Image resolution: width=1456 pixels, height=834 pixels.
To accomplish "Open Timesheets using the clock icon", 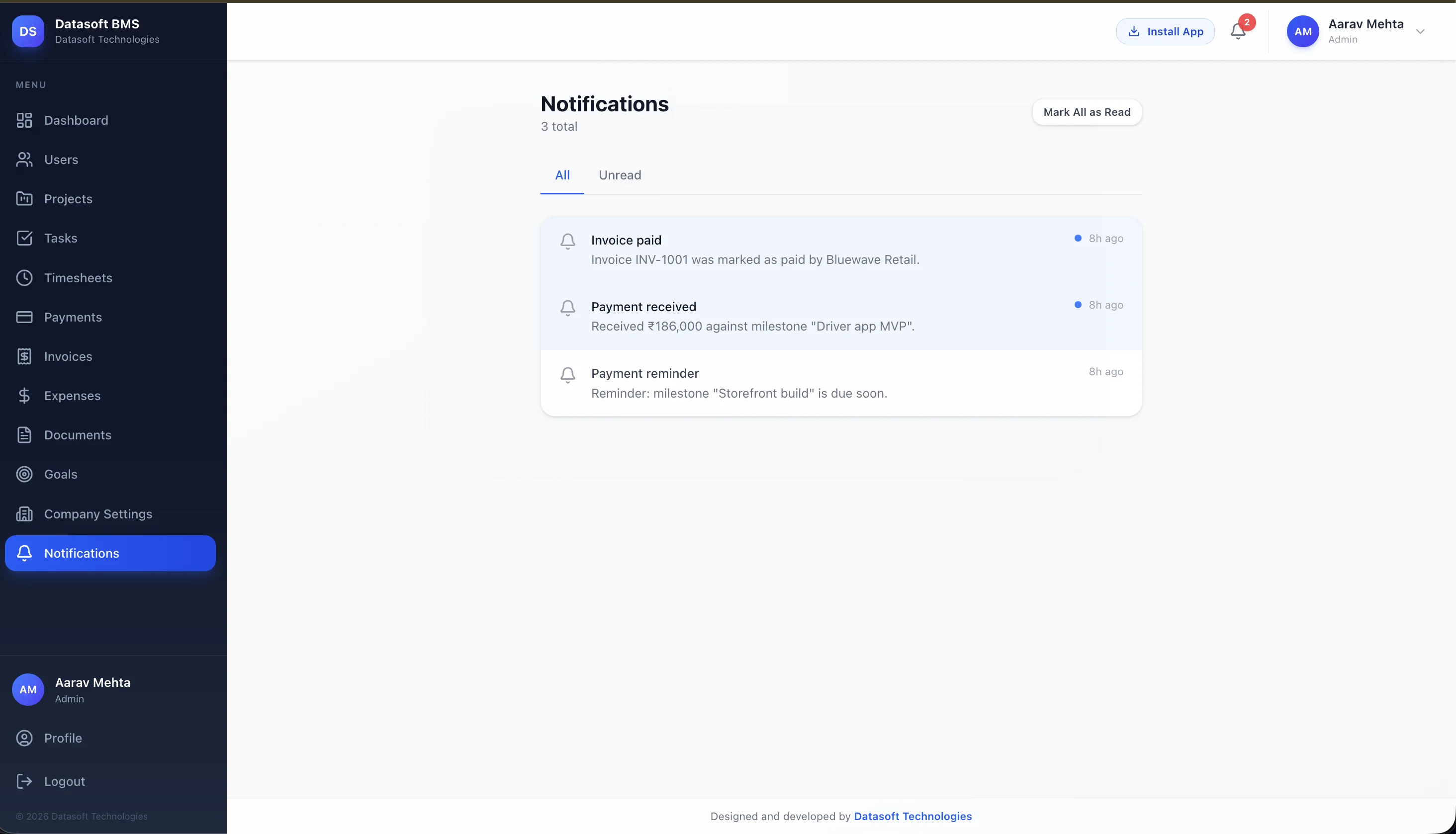I will pyautogui.click(x=24, y=277).
